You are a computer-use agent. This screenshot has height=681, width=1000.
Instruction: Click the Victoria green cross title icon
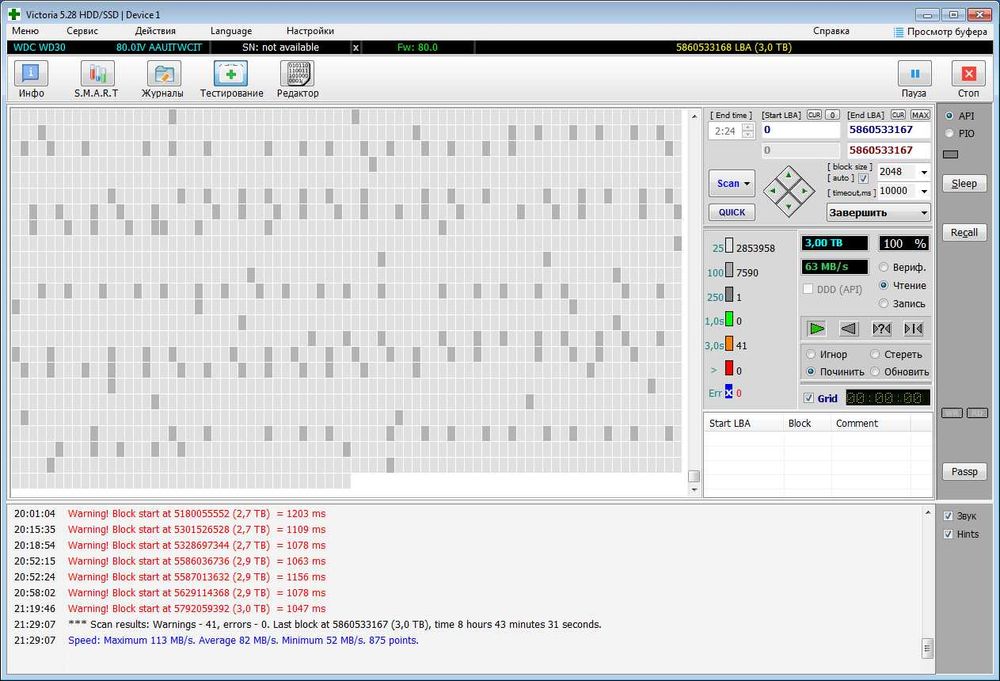pyautogui.click(x=14, y=14)
